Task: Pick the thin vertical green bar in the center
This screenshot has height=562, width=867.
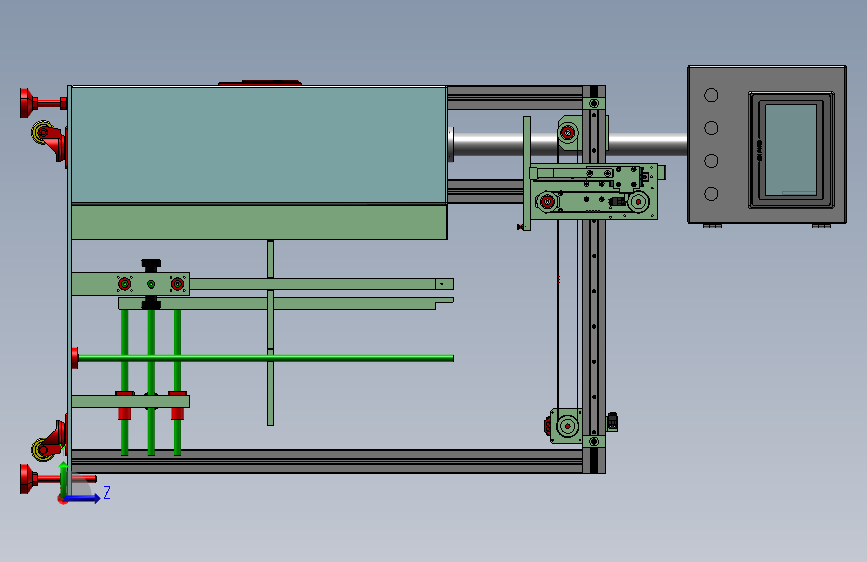Action: point(270,332)
